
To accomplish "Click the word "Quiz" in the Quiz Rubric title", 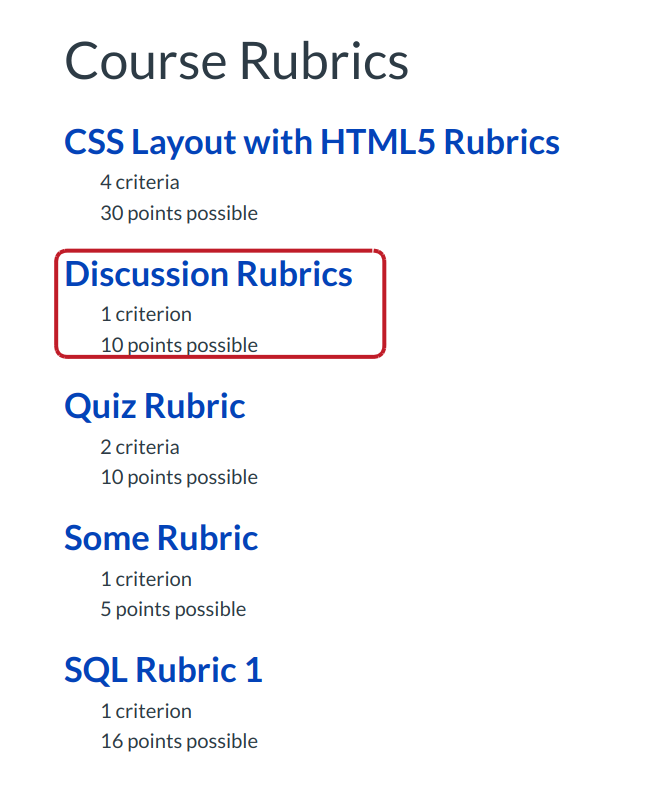I will 100,406.
